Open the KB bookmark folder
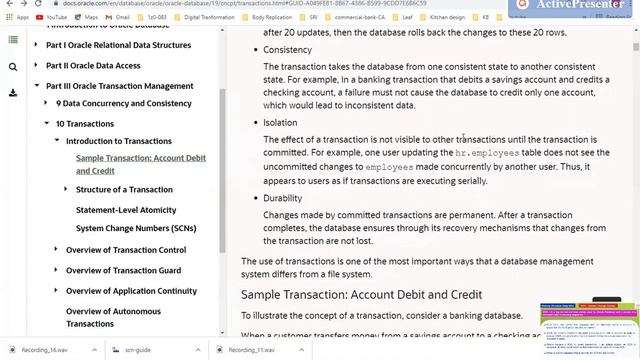Viewport: 640px width, 360px height. click(481, 17)
